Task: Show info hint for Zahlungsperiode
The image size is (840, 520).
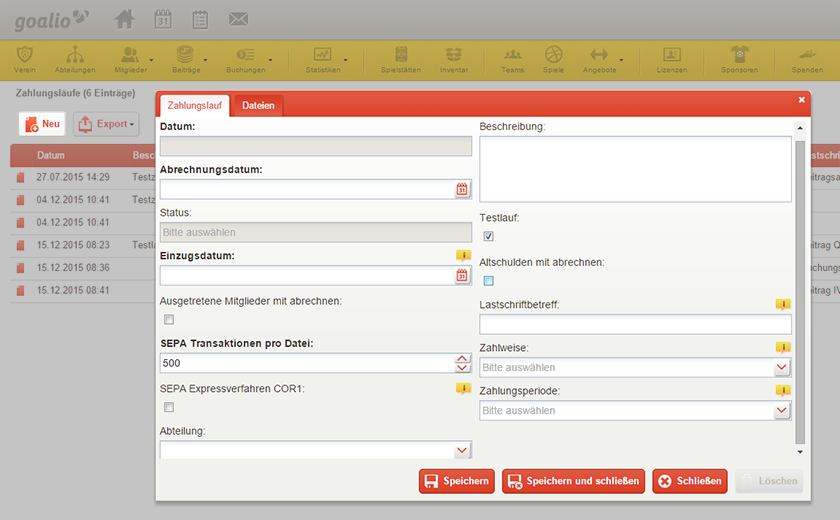Action: pos(783,390)
